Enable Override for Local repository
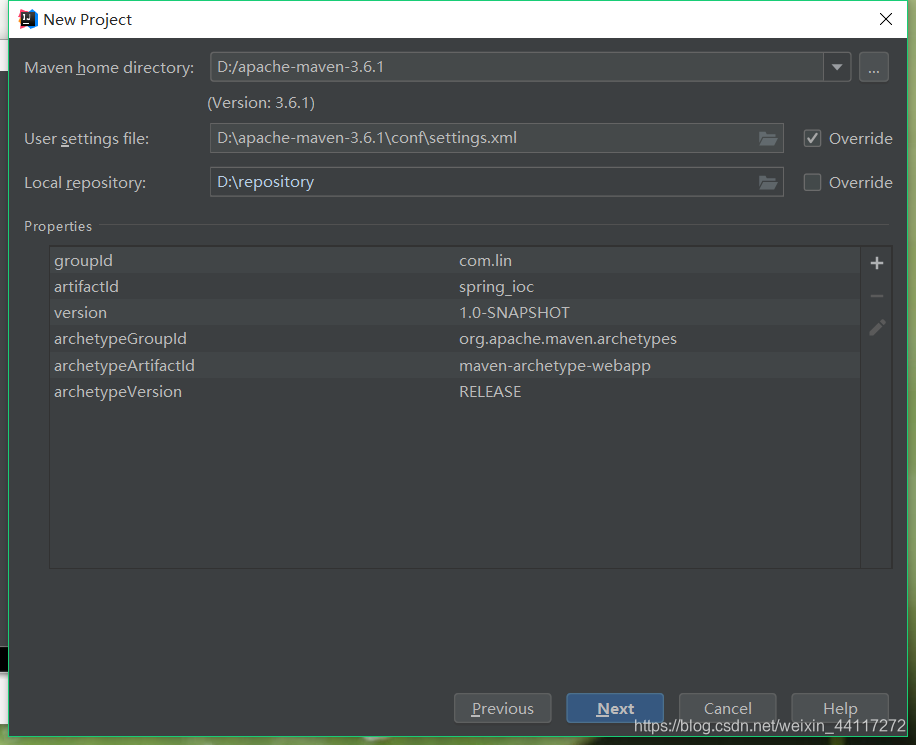 coord(812,182)
